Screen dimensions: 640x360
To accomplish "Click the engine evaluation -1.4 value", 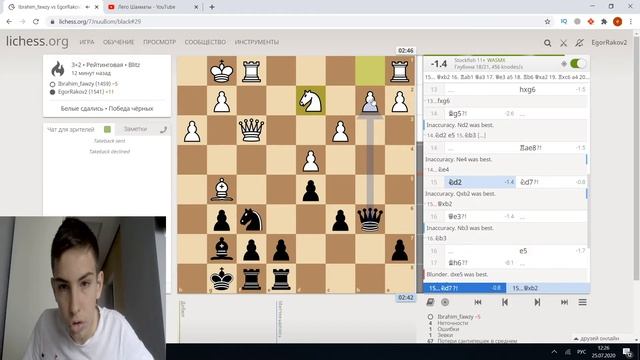I will click(x=439, y=64).
